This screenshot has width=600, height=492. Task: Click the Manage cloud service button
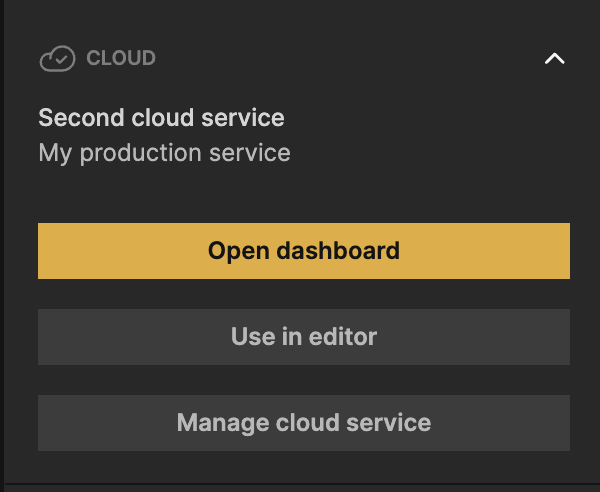tap(303, 422)
